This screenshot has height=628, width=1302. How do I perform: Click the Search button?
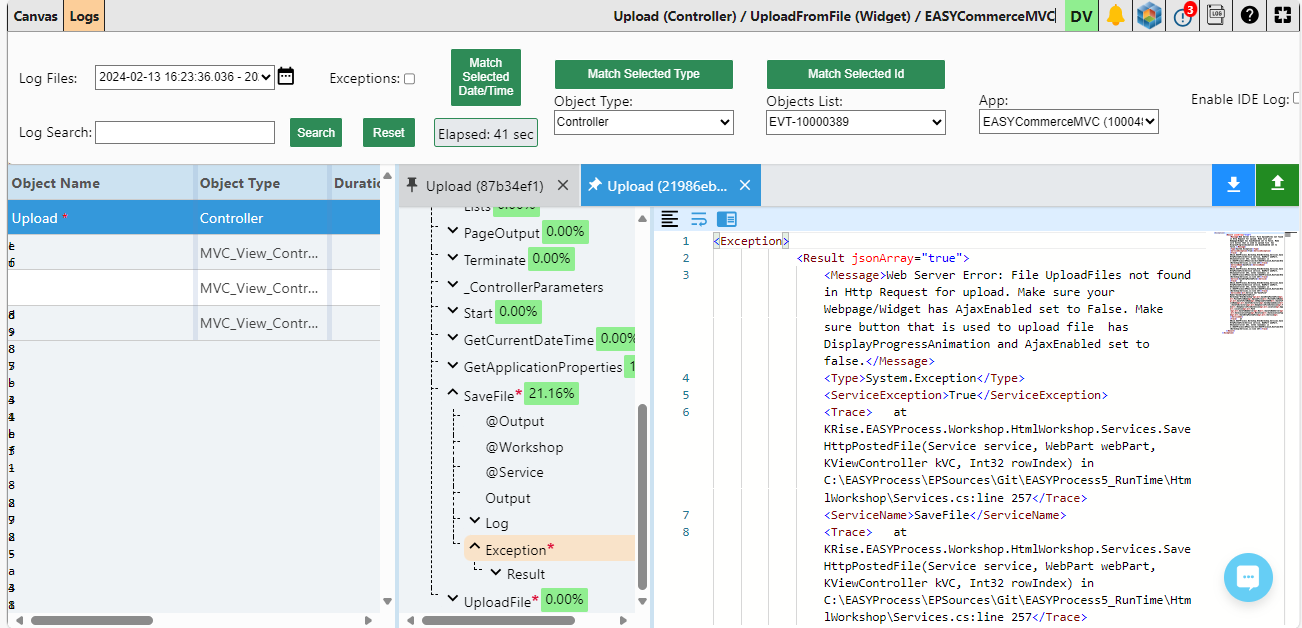pos(316,132)
